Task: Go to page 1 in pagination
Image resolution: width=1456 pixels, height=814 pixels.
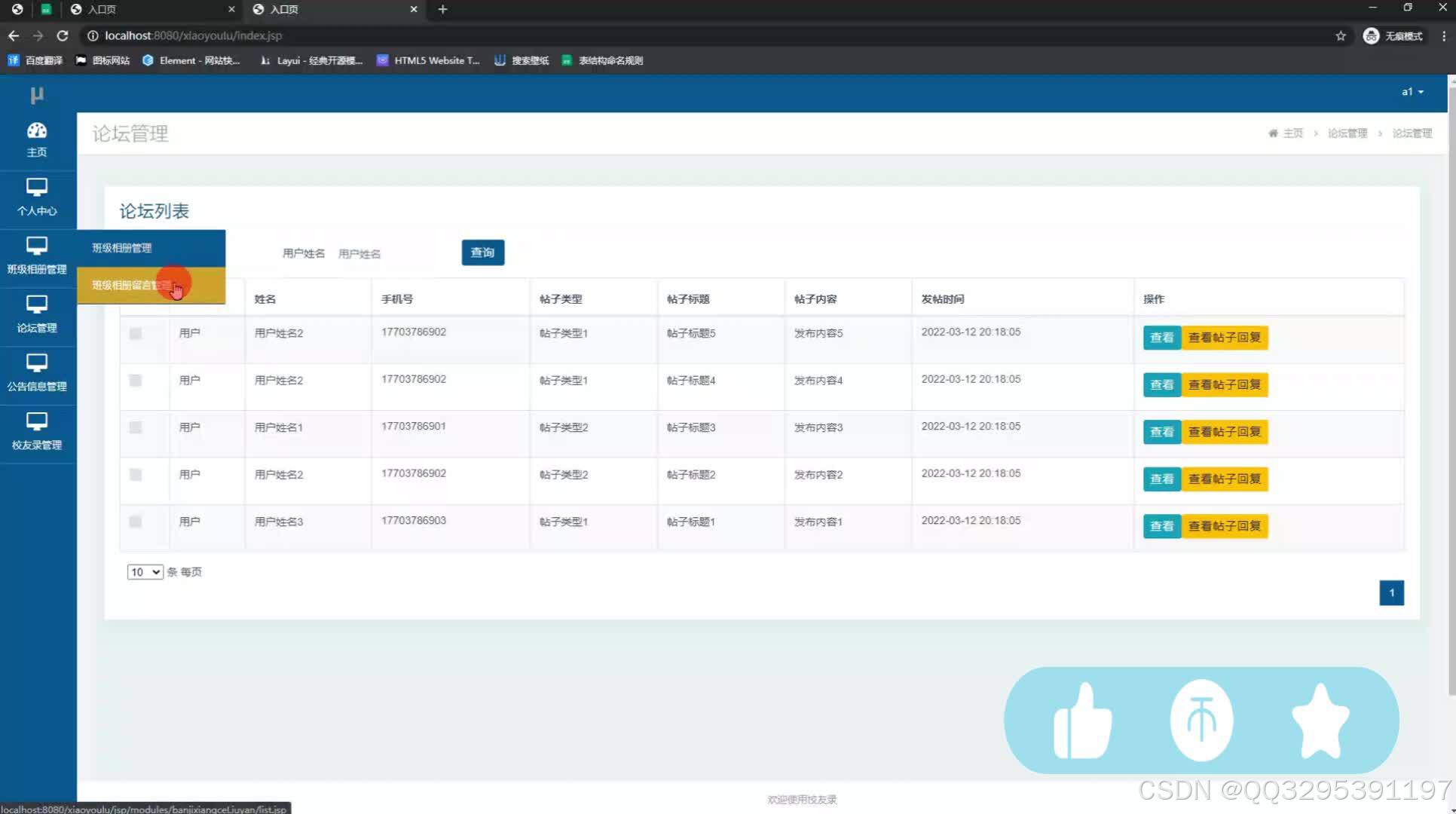Action: 1391,592
